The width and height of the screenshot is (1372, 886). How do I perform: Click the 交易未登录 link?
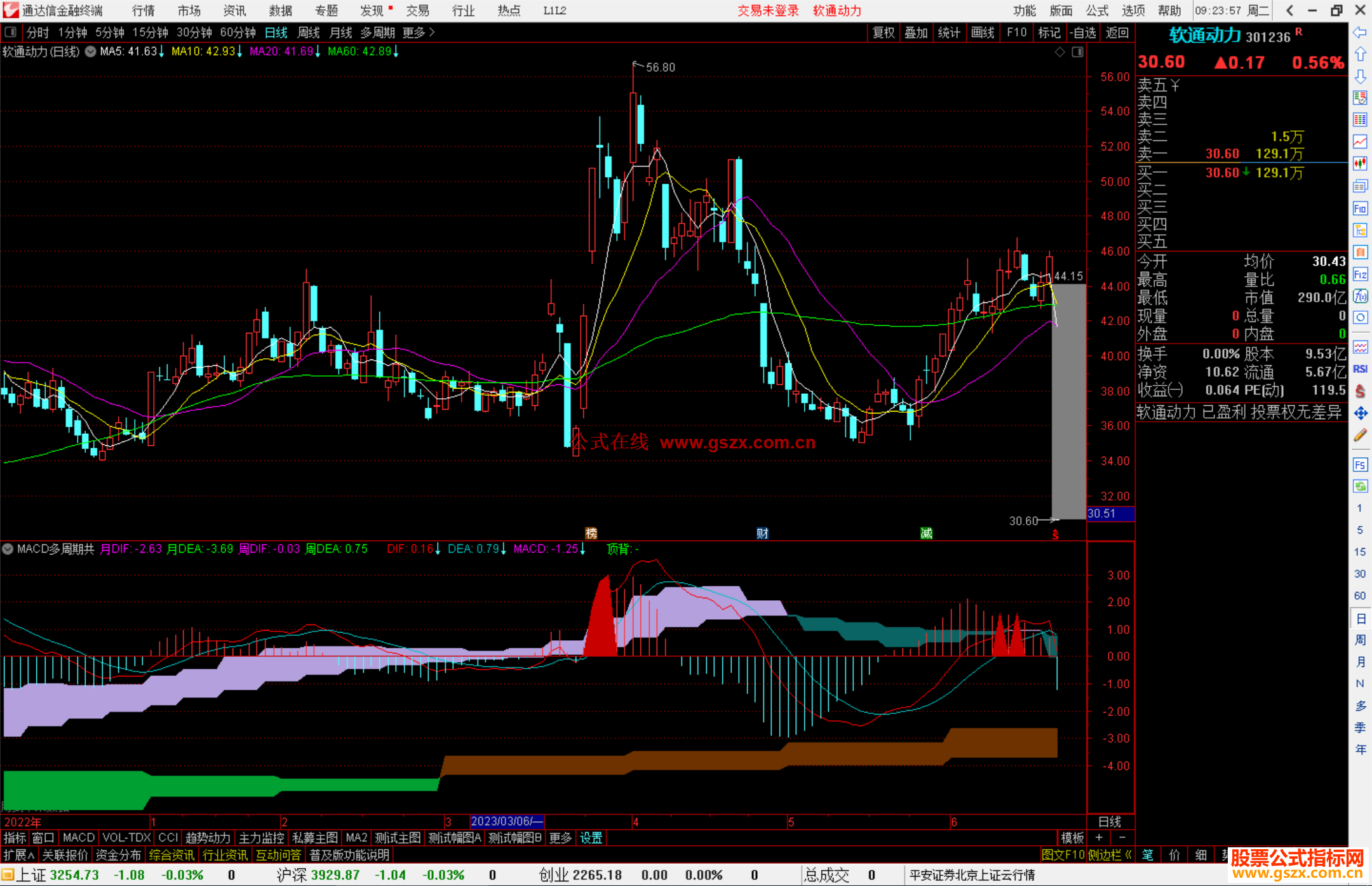[x=768, y=11]
